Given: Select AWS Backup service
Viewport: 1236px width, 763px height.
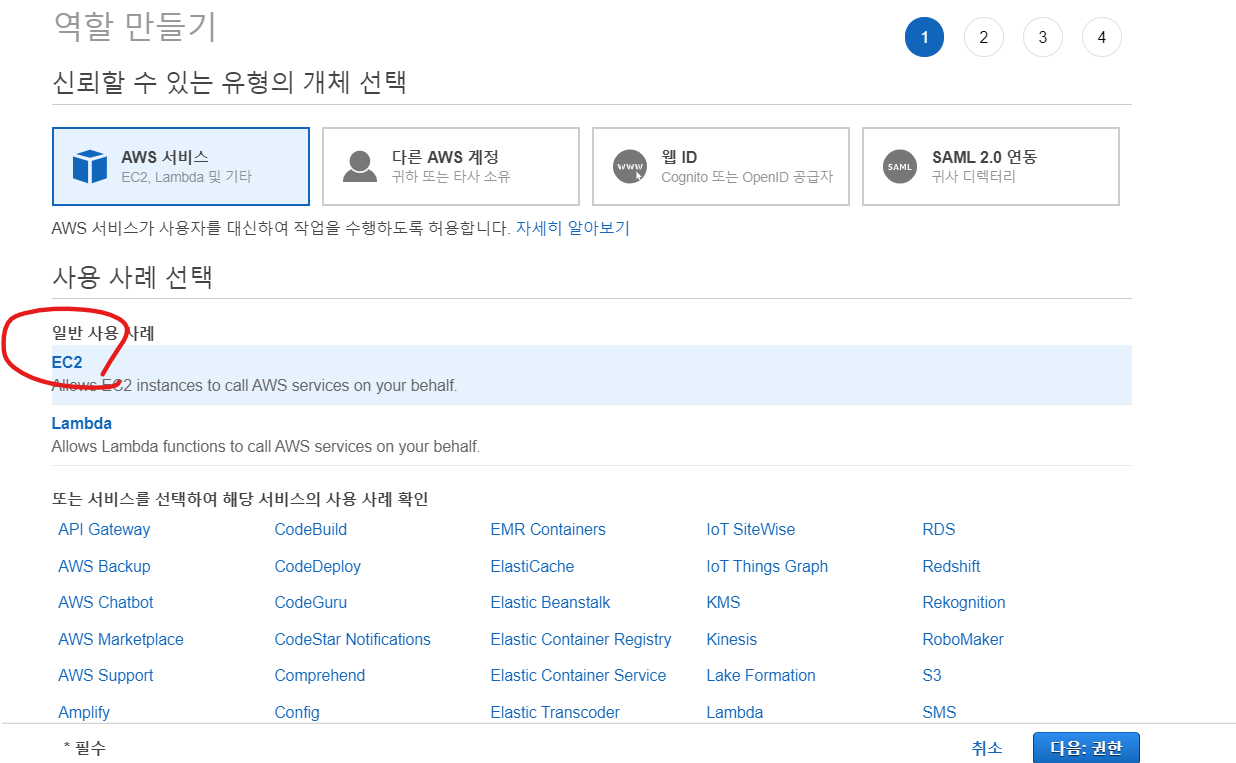Looking at the screenshot, I should coord(104,566).
